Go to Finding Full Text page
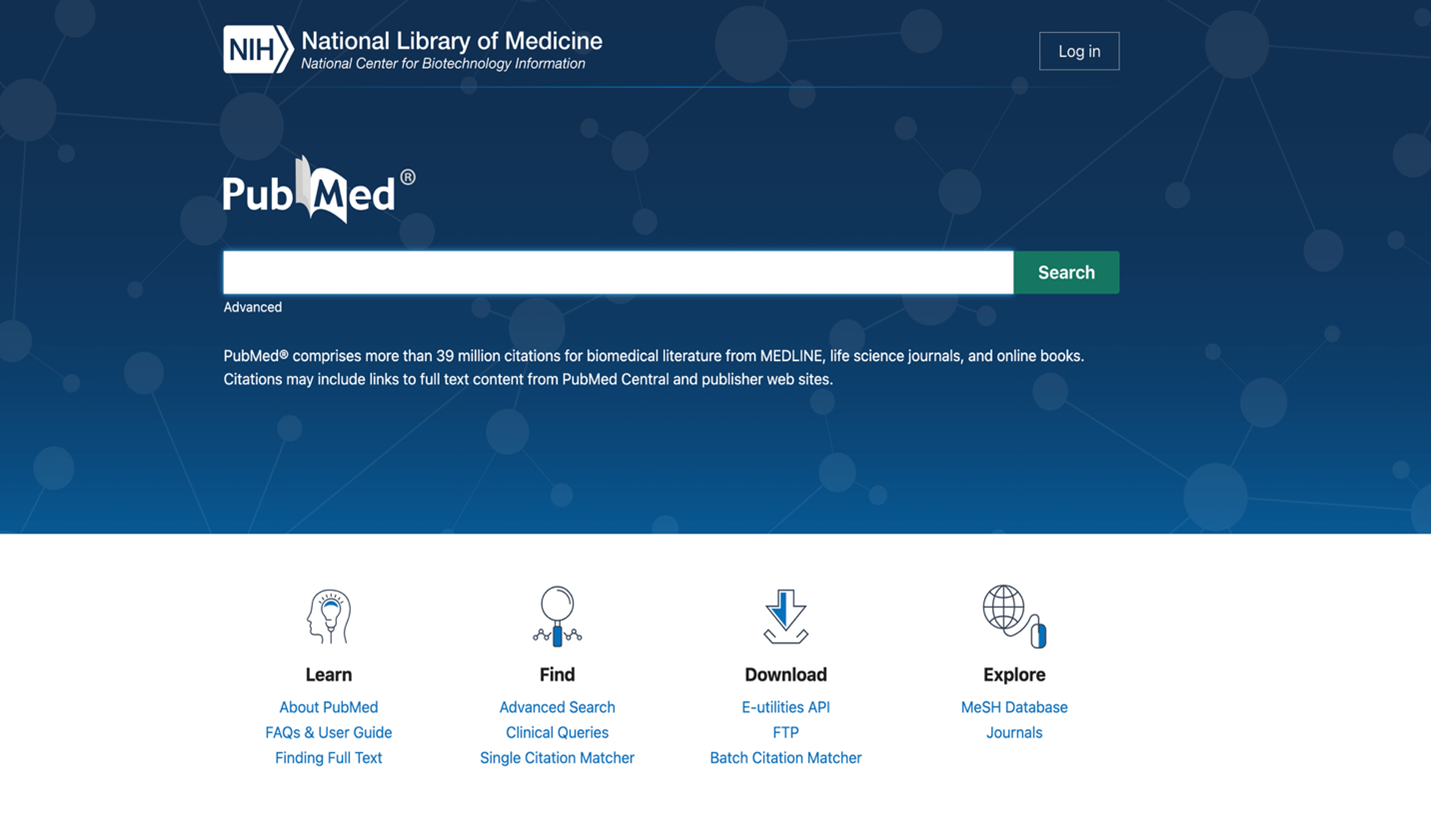This screenshot has width=1431, height=836. [328, 758]
